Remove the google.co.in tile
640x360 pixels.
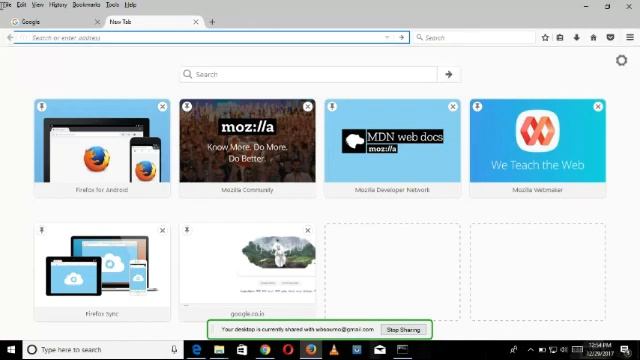(308, 230)
